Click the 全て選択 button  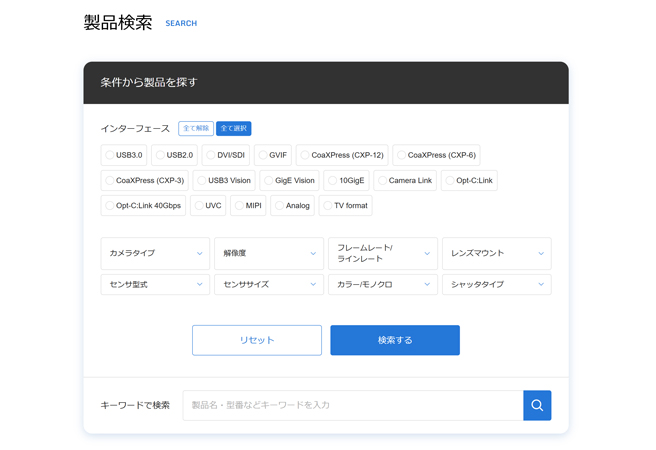tap(234, 128)
